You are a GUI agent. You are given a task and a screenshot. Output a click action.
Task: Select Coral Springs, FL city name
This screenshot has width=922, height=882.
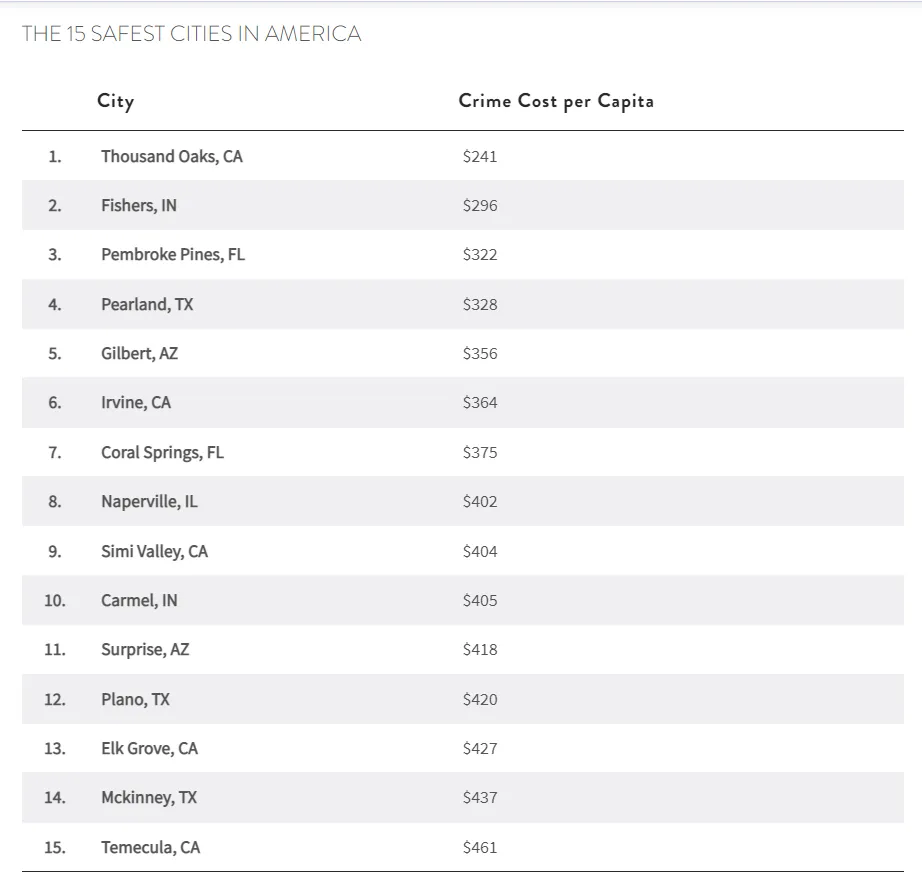point(162,452)
